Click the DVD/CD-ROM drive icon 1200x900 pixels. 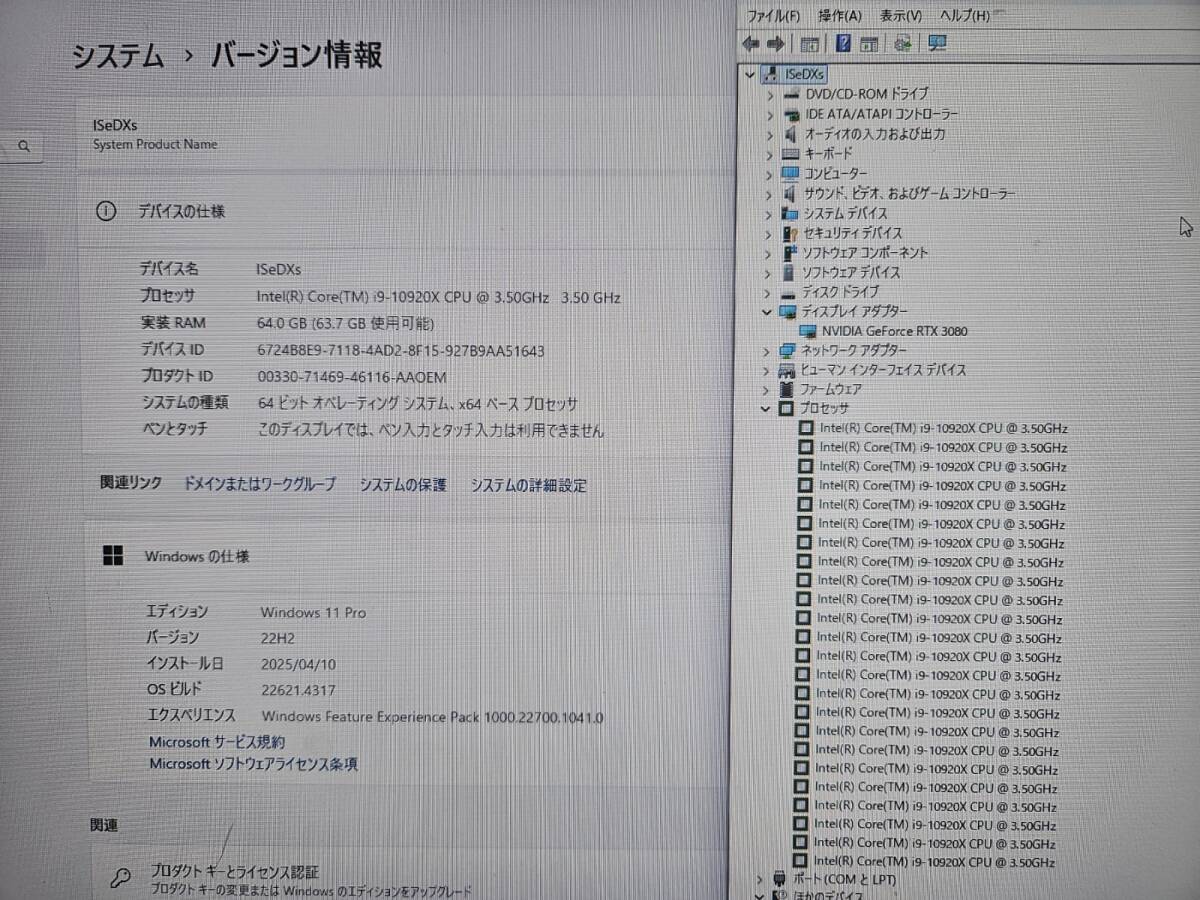click(x=790, y=94)
